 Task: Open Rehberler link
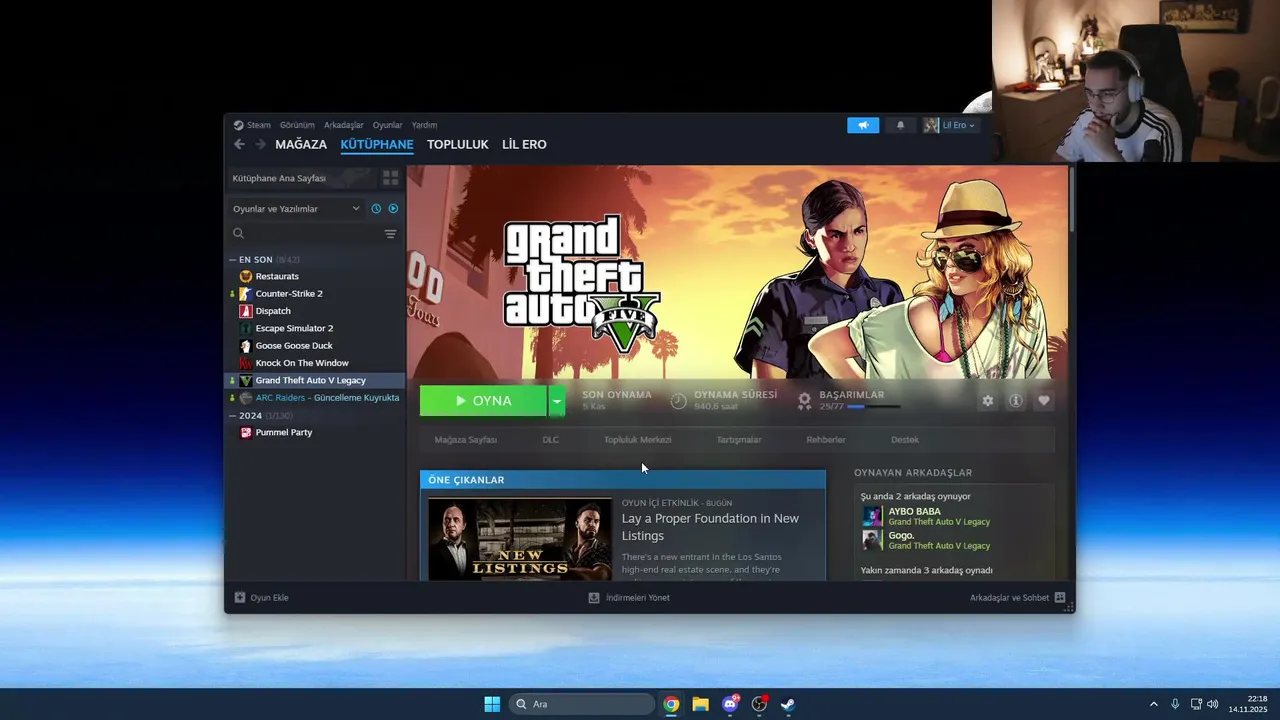(x=826, y=440)
